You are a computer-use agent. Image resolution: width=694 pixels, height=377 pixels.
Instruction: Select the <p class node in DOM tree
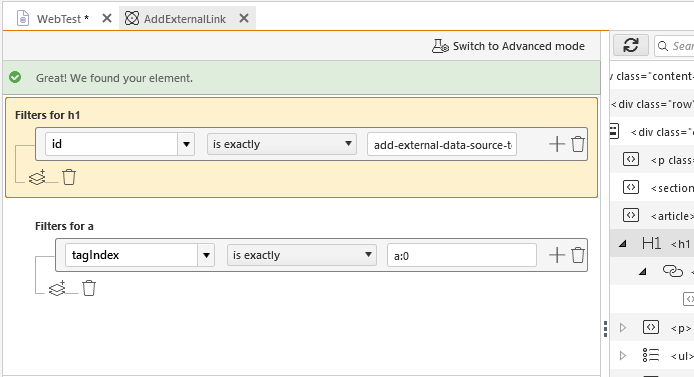click(671, 160)
